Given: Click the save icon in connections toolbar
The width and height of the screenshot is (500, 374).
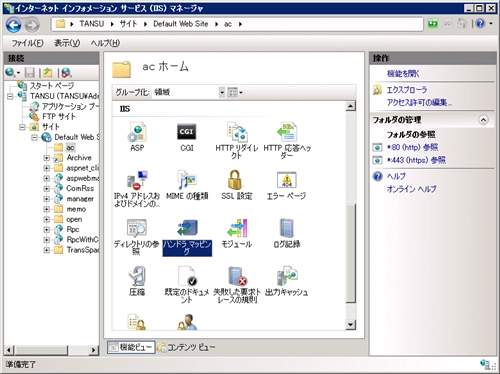Looking at the screenshot, I should pos(30,72).
